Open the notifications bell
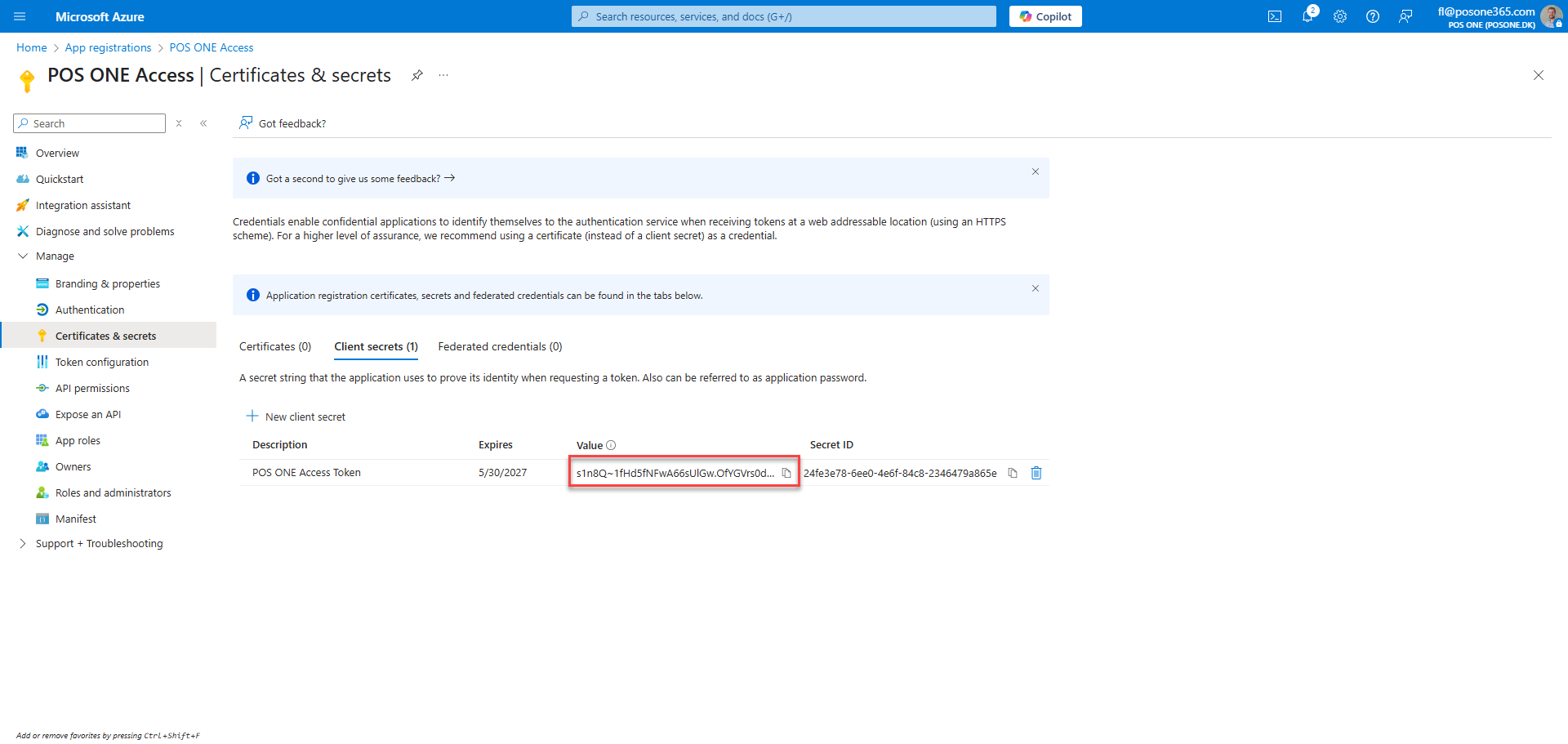This screenshot has height=744, width=1568. pyautogui.click(x=1307, y=16)
